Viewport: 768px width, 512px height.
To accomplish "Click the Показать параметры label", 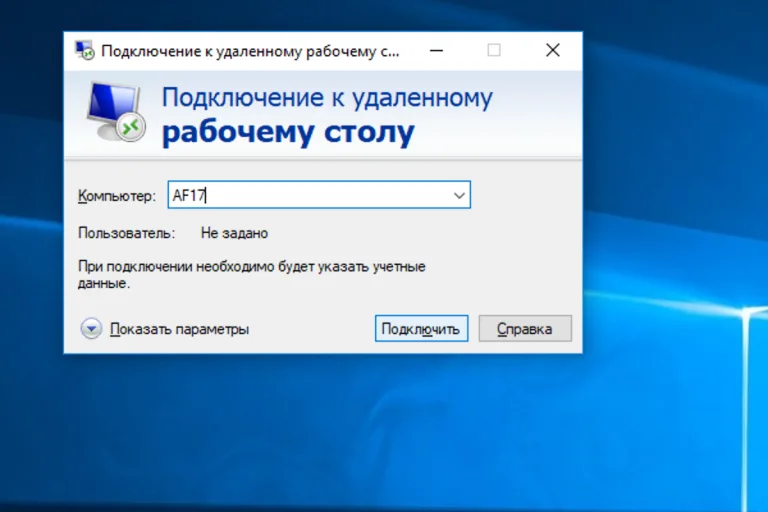I will point(179,329).
